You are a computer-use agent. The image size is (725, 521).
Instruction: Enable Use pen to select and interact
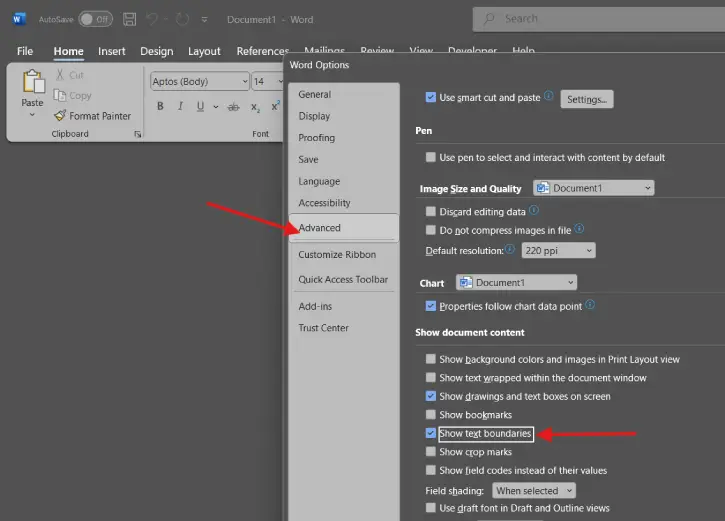tap(430, 157)
